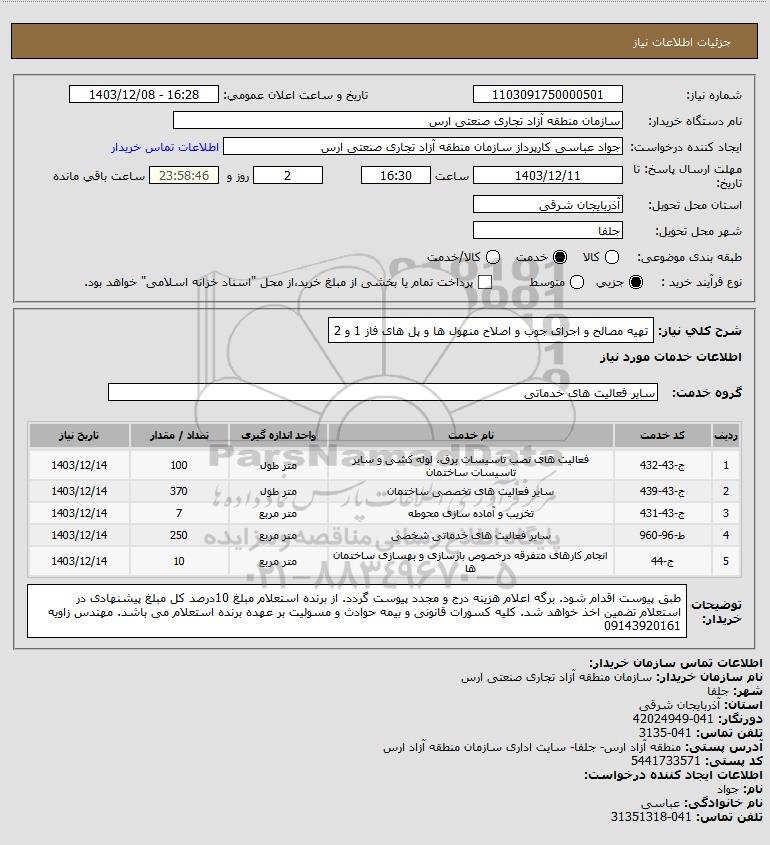This screenshot has height=845, width=770.
Task: Click the تاریخ نیاز column header
Action: click(79, 435)
